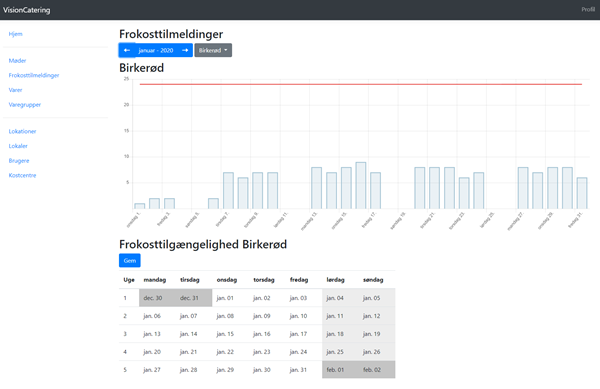Screen dimensions: 600x389
Task: Click the Gem save button
Action: [x=130, y=260]
